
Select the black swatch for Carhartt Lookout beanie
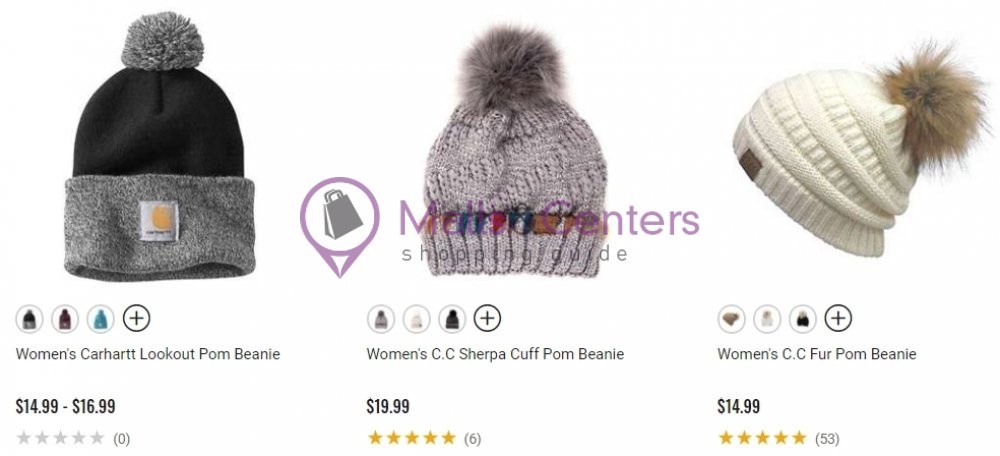(29, 318)
